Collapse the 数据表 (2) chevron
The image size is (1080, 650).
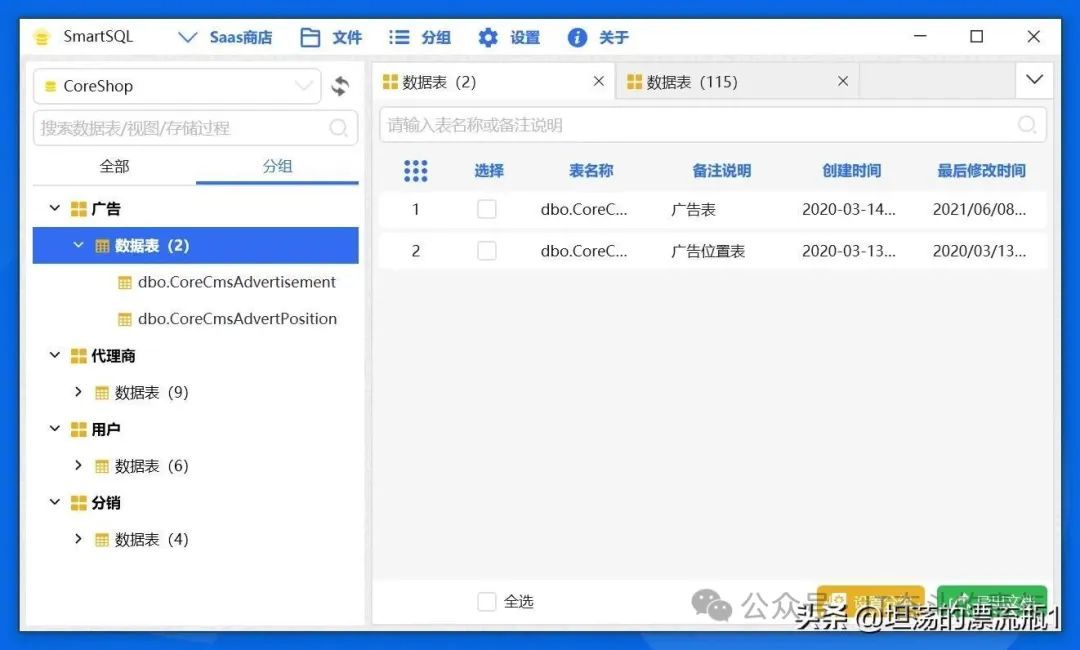pyautogui.click(x=79, y=245)
